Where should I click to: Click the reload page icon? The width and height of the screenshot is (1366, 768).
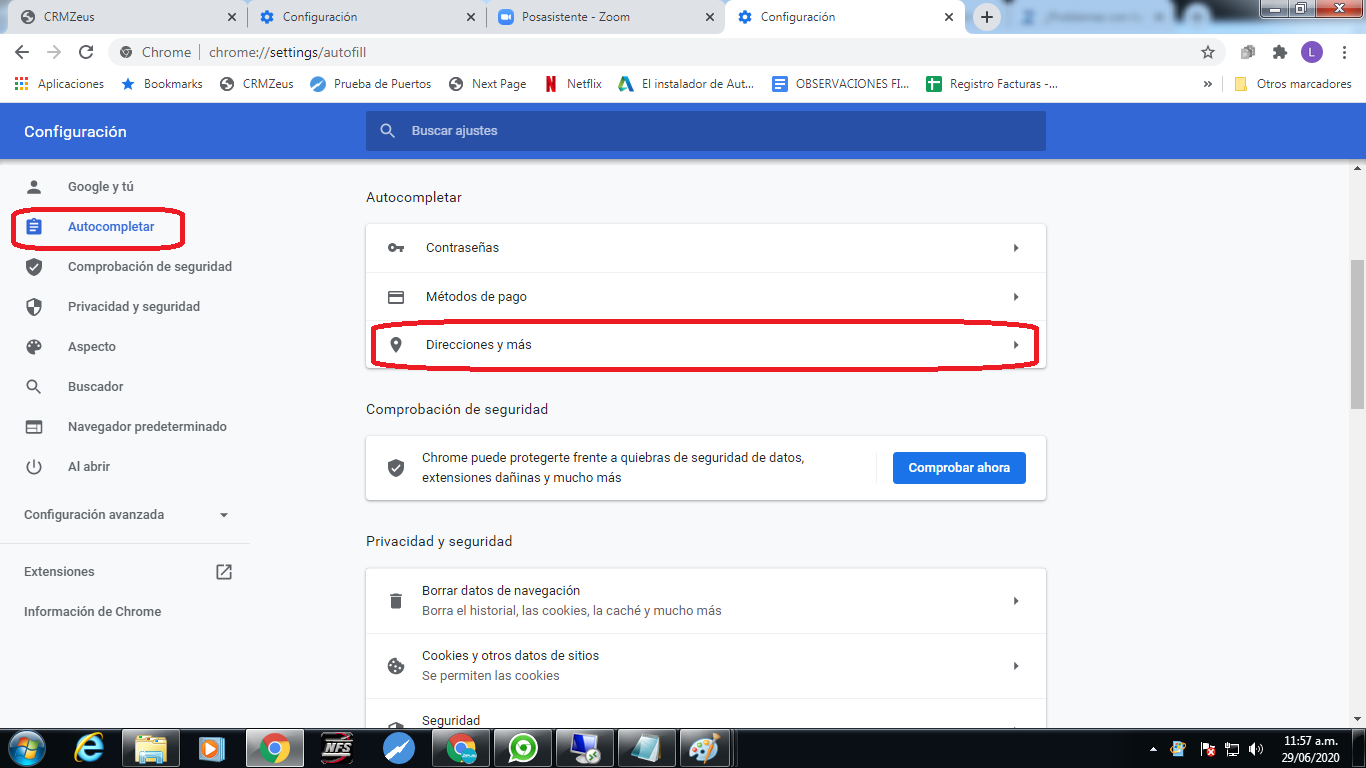86,52
